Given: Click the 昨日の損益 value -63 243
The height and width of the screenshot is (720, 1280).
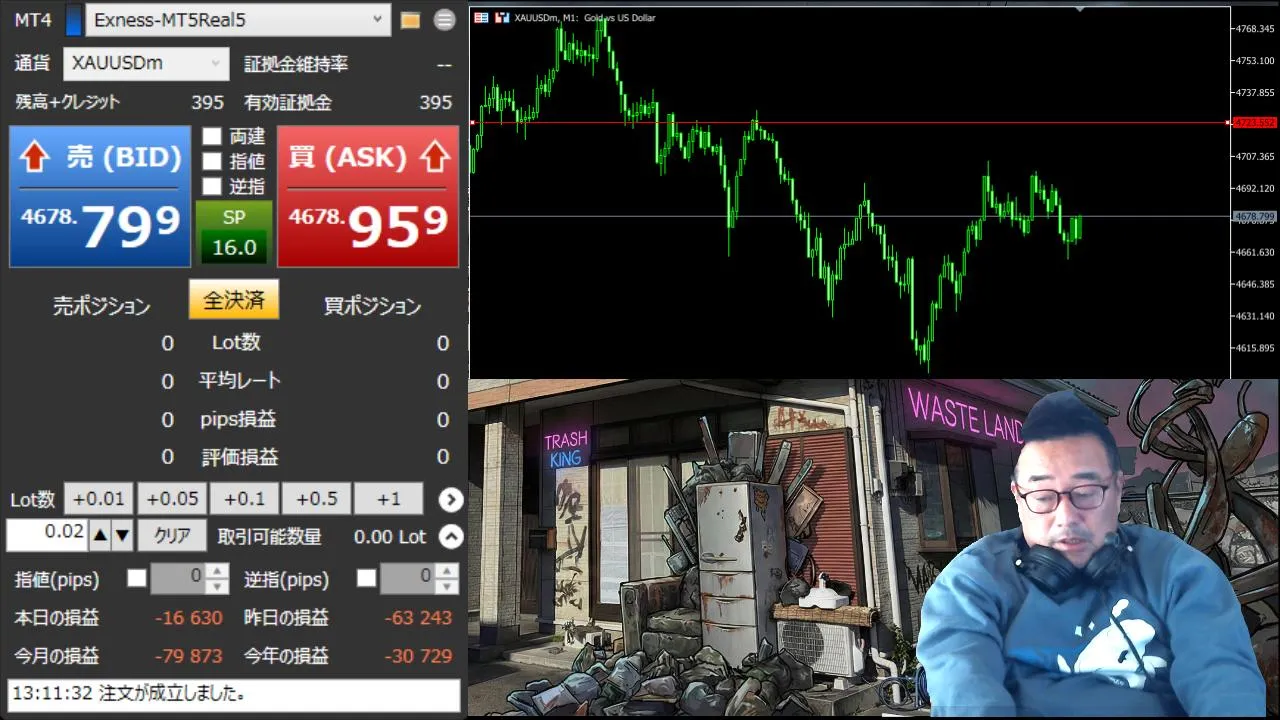Looking at the screenshot, I should click(418, 618).
